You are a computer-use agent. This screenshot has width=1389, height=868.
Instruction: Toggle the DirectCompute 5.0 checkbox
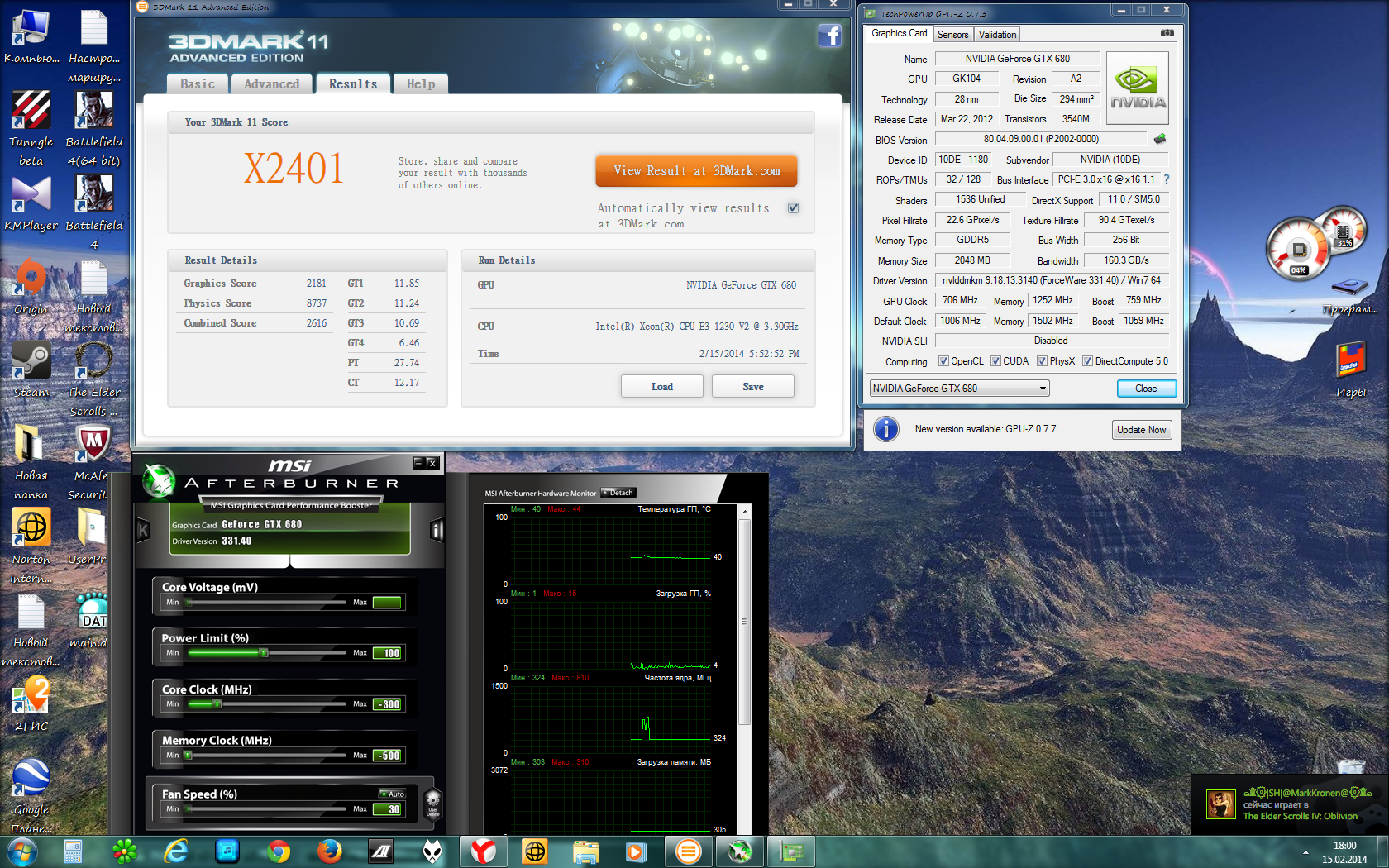coord(1087,361)
